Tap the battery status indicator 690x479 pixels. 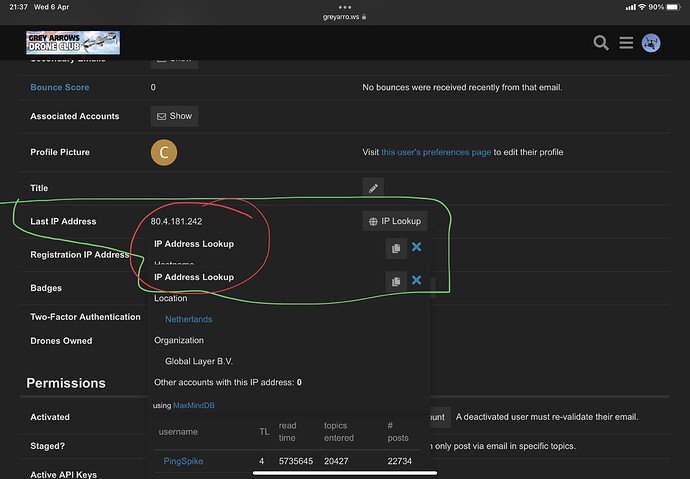(x=673, y=7)
